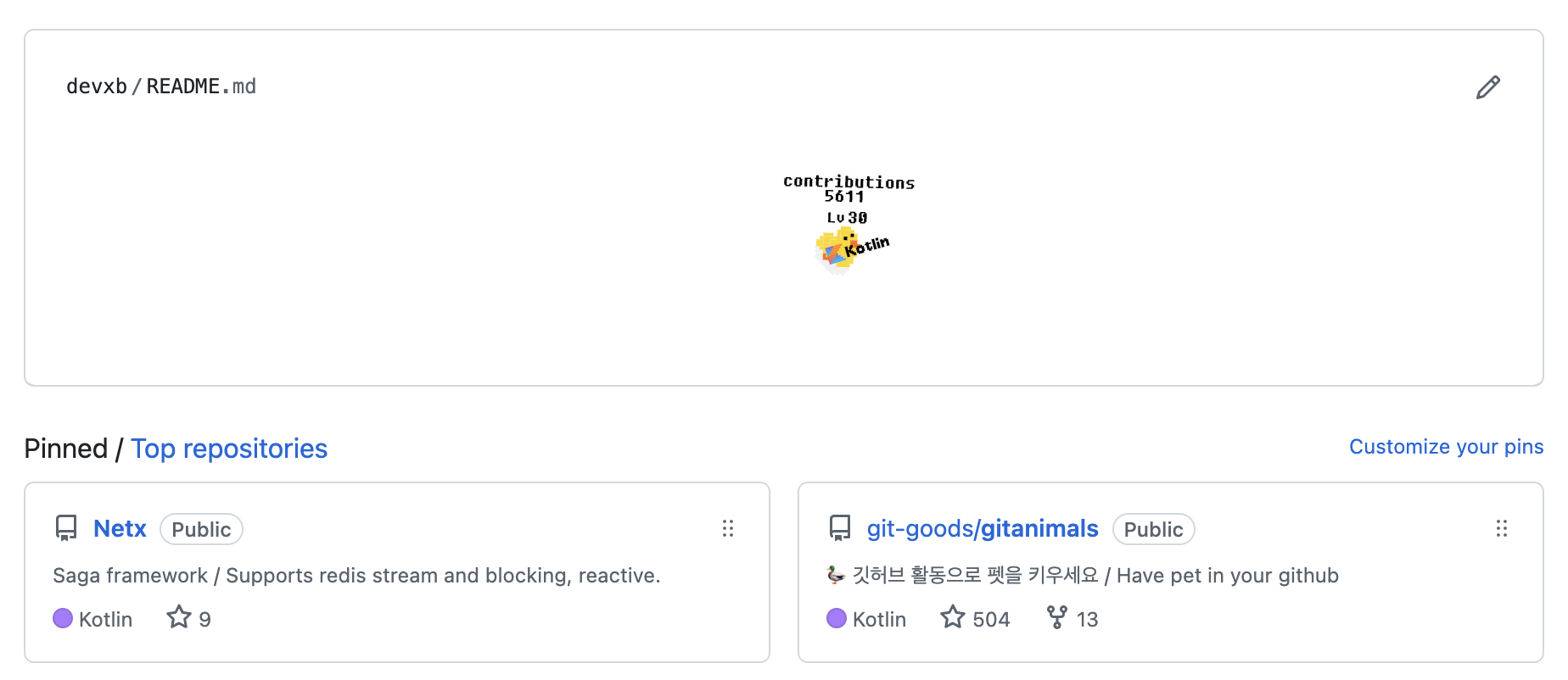Click the devxb README.md path text

pos(161,86)
